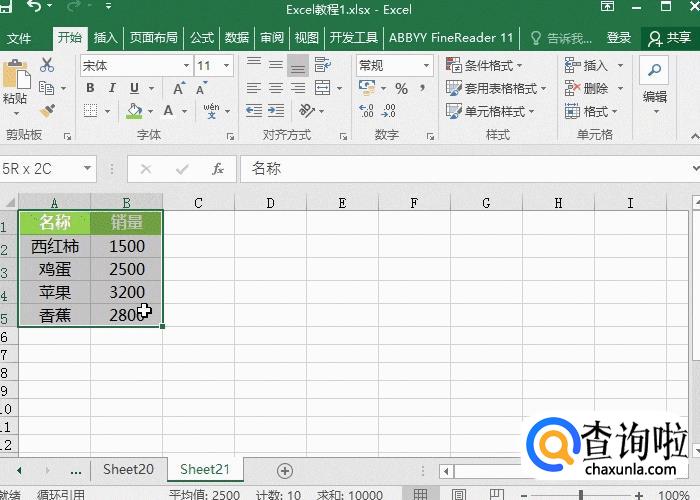This screenshot has height=500, width=700.
Task: Click the fill color paint bucket
Action: pos(135,111)
